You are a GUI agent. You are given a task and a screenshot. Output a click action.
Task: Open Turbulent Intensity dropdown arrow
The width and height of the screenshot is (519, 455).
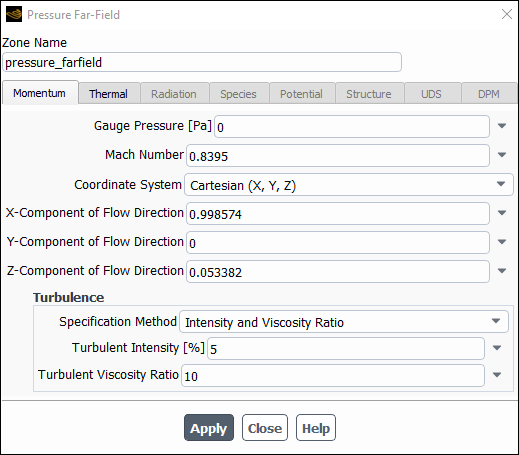point(497,348)
